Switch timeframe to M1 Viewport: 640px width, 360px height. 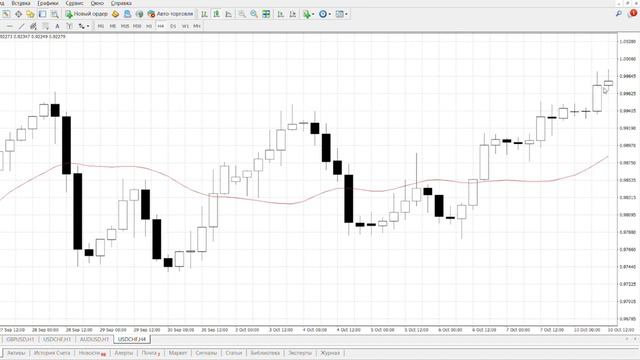[x=101, y=26]
